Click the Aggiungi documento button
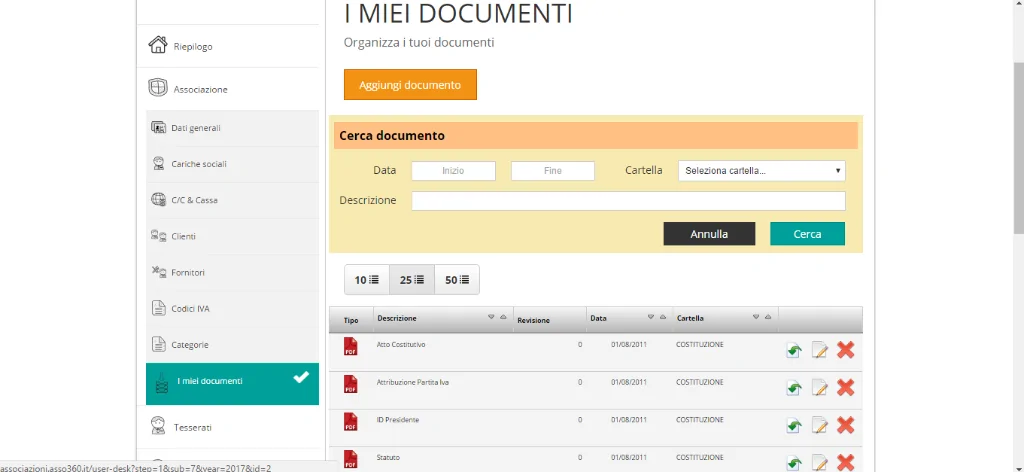The width and height of the screenshot is (1024, 472). click(410, 85)
